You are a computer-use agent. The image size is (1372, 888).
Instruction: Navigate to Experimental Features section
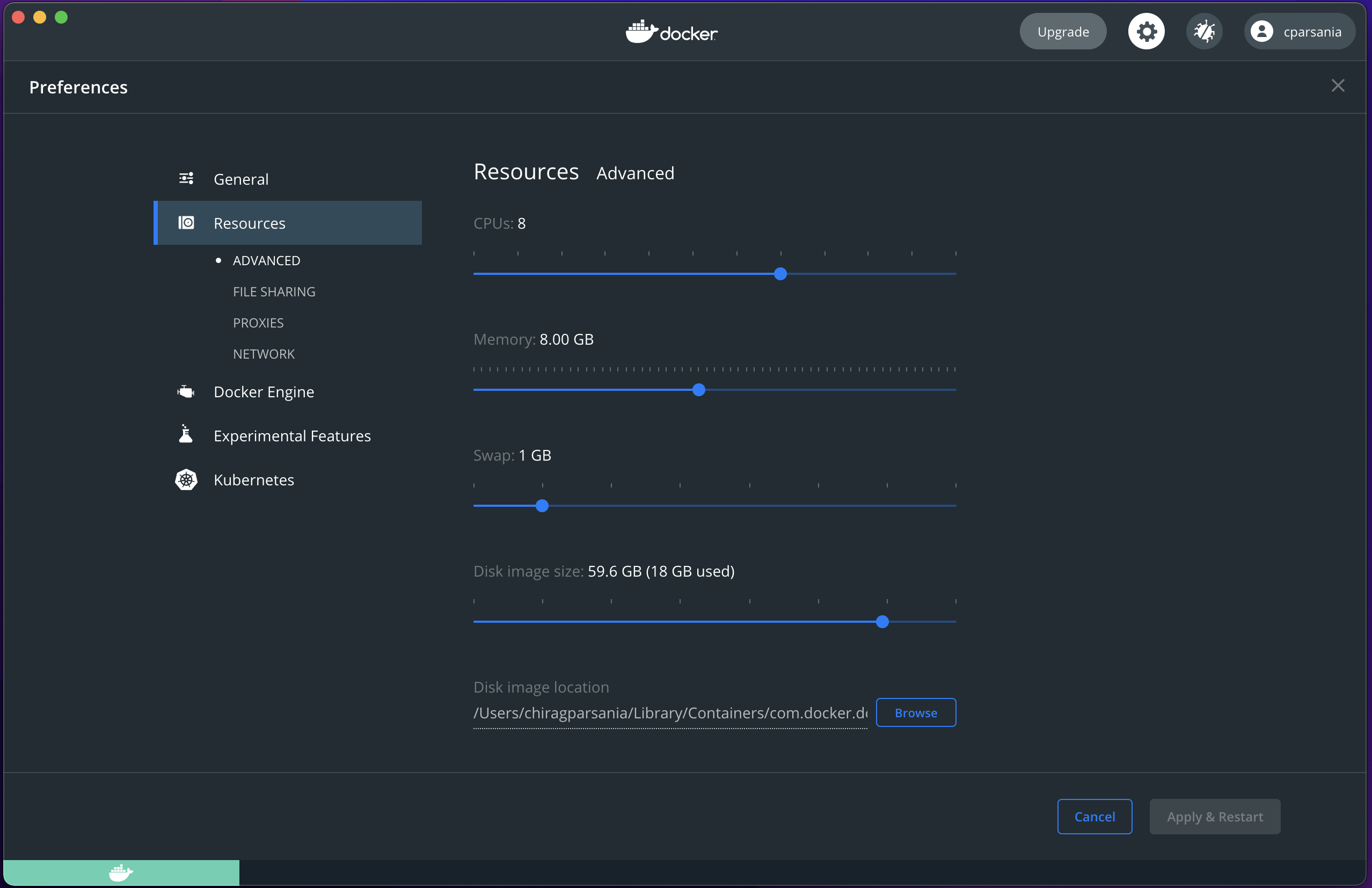point(292,435)
